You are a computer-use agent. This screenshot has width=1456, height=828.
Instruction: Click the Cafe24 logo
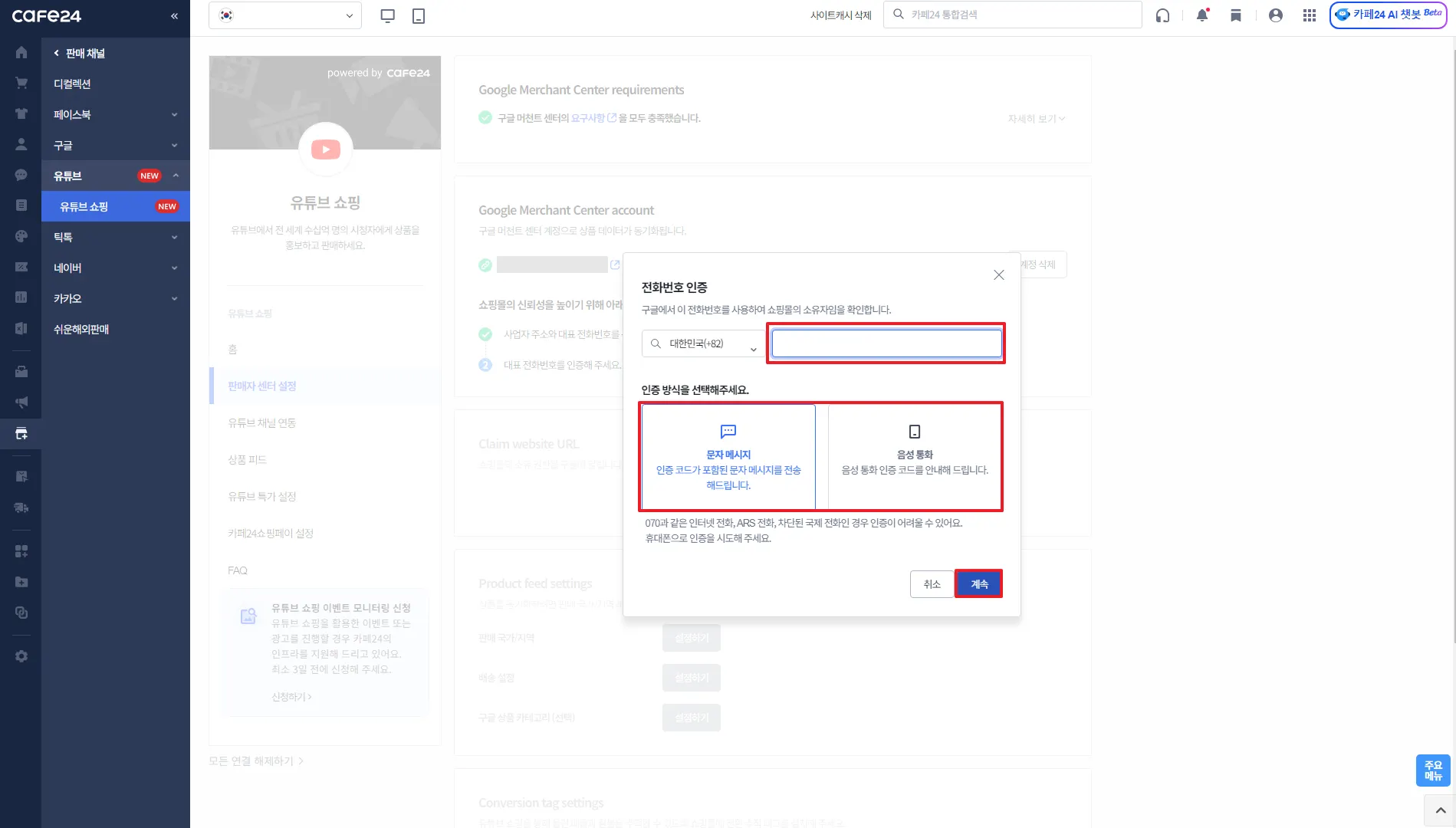47,16
